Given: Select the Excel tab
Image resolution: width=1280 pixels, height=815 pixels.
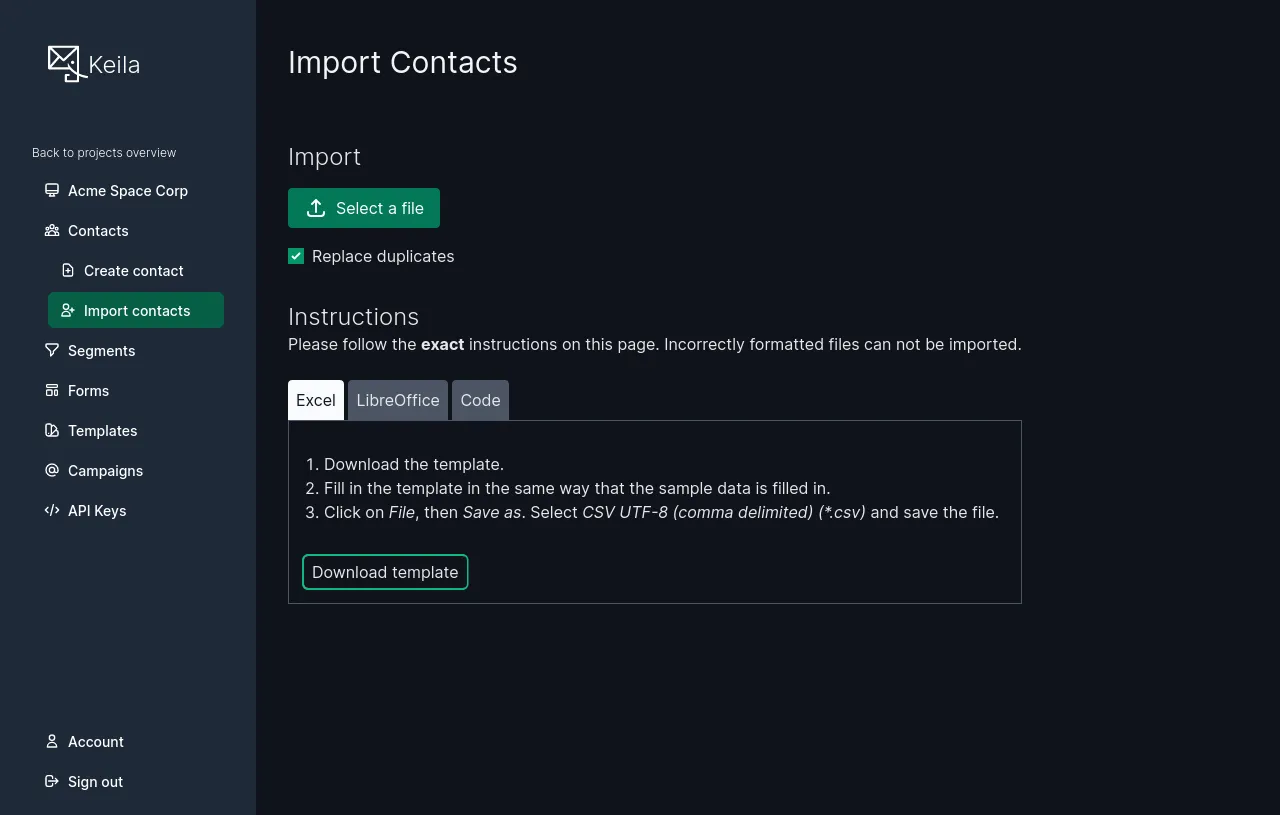Looking at the screenshot, I should coord(315,399).
